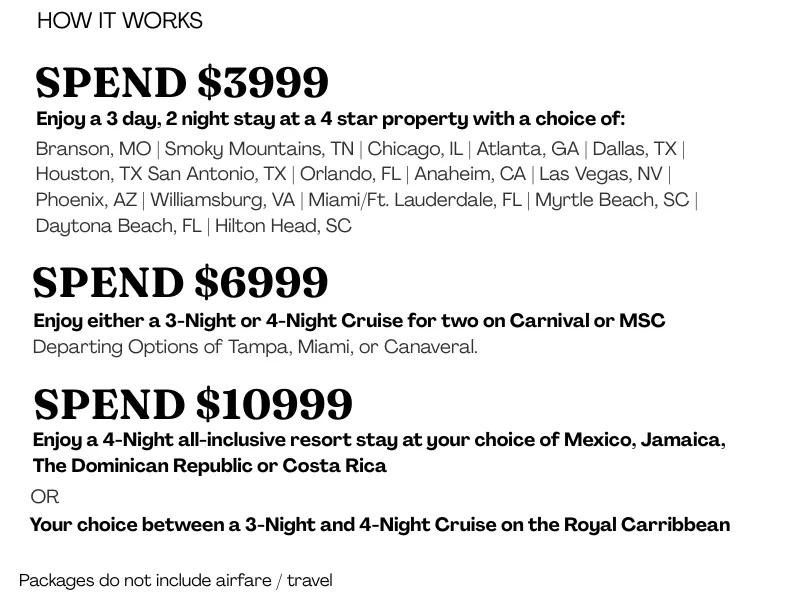Click the SPEND $3999 heading

pos(182,83)
